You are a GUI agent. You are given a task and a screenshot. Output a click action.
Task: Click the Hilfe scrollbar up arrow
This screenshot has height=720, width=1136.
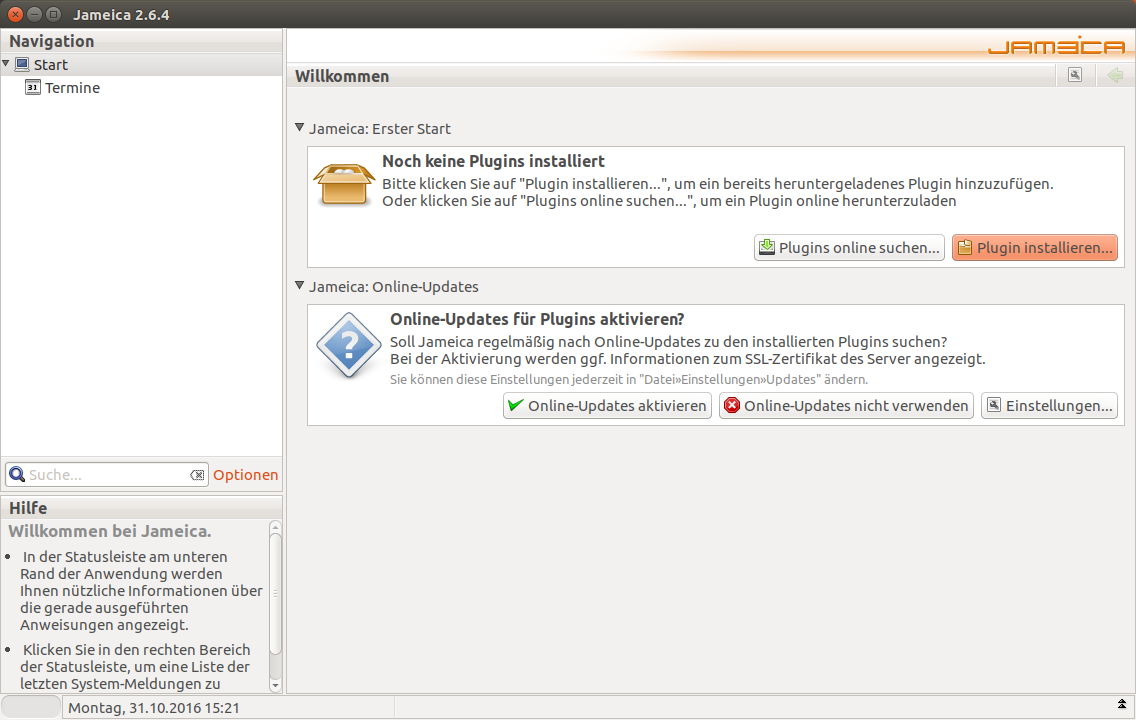275,527
